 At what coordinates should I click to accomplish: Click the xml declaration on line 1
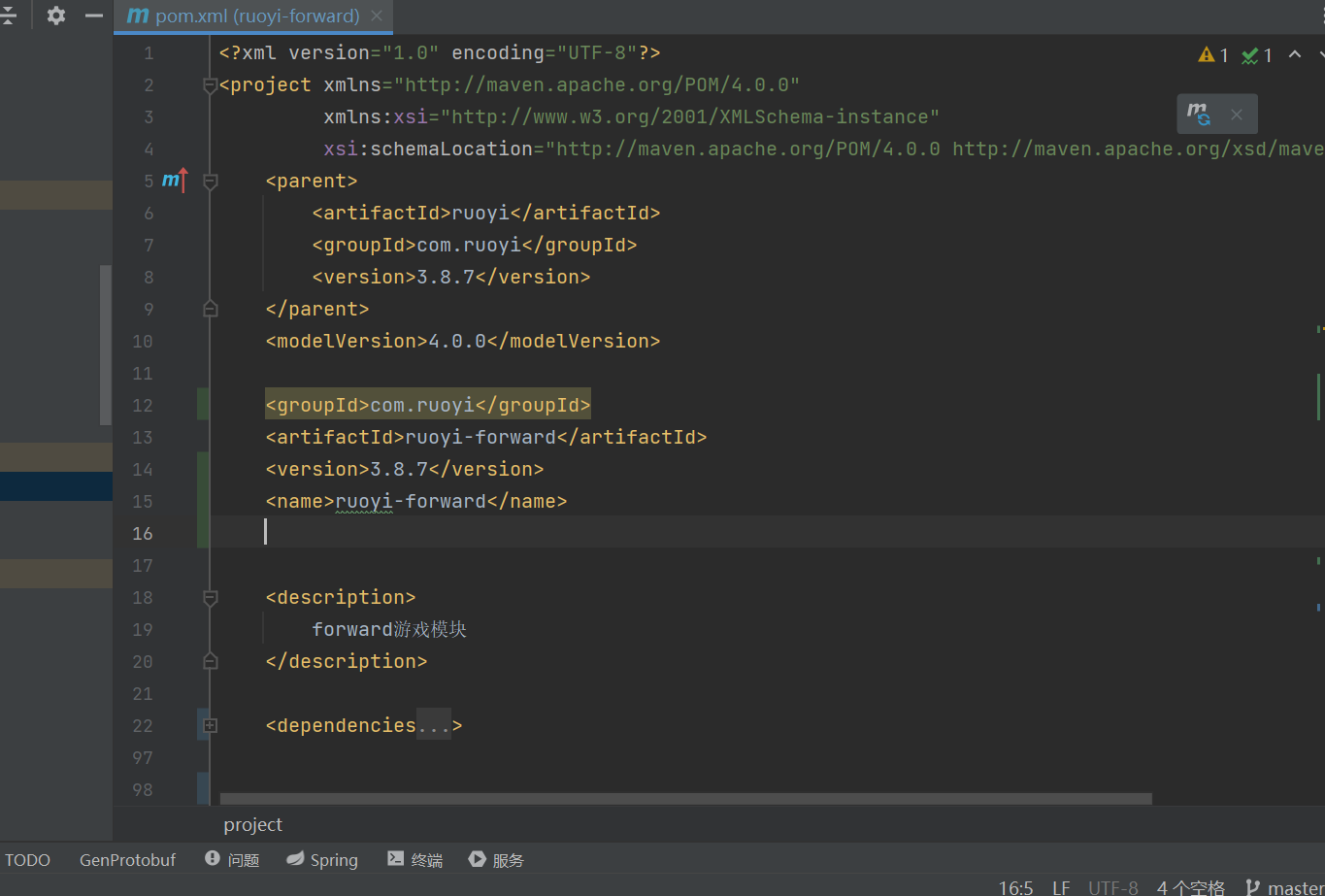click(x=440, y=52)
